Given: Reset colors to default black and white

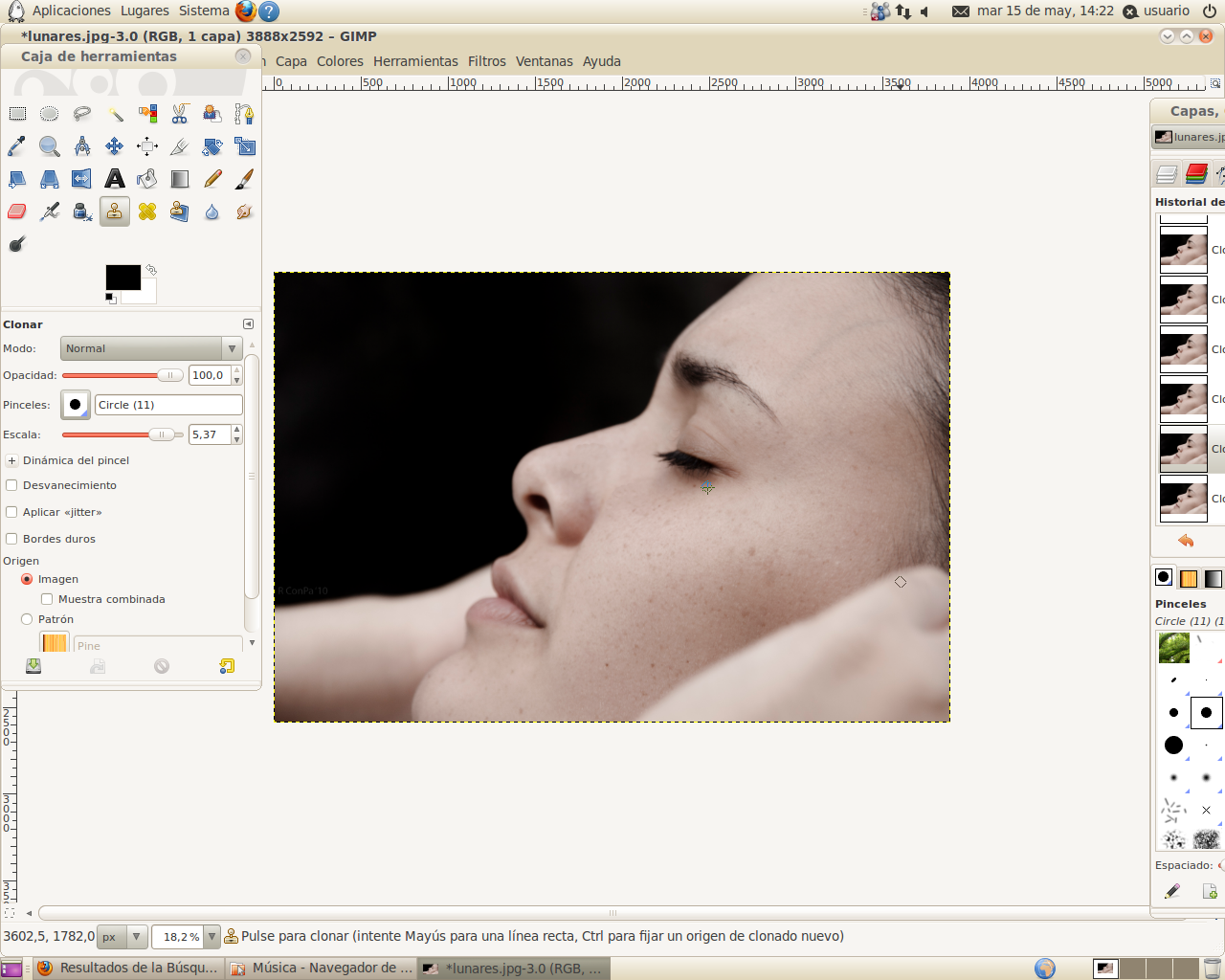Looking at the screenshot, I should (110, 299).
